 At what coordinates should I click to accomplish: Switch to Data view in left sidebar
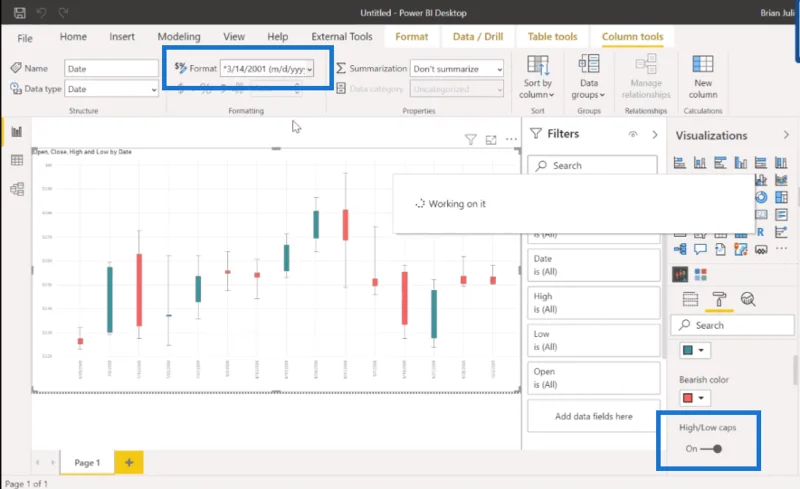click(17, 160)
